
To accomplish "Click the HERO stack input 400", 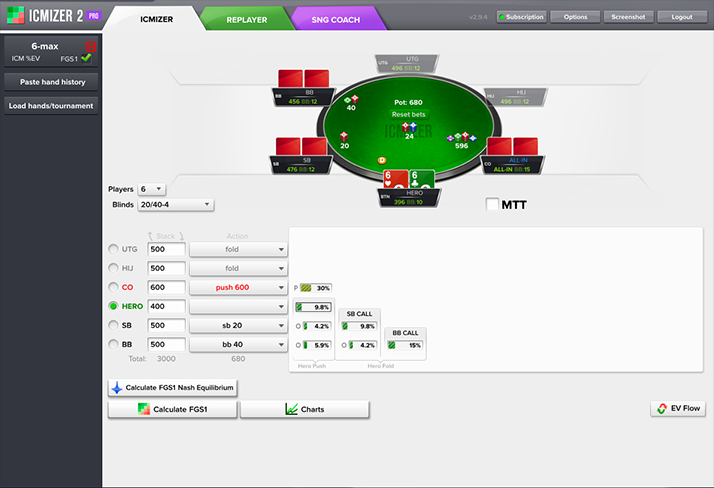I will pyautogui.click(x=166, y=307).
